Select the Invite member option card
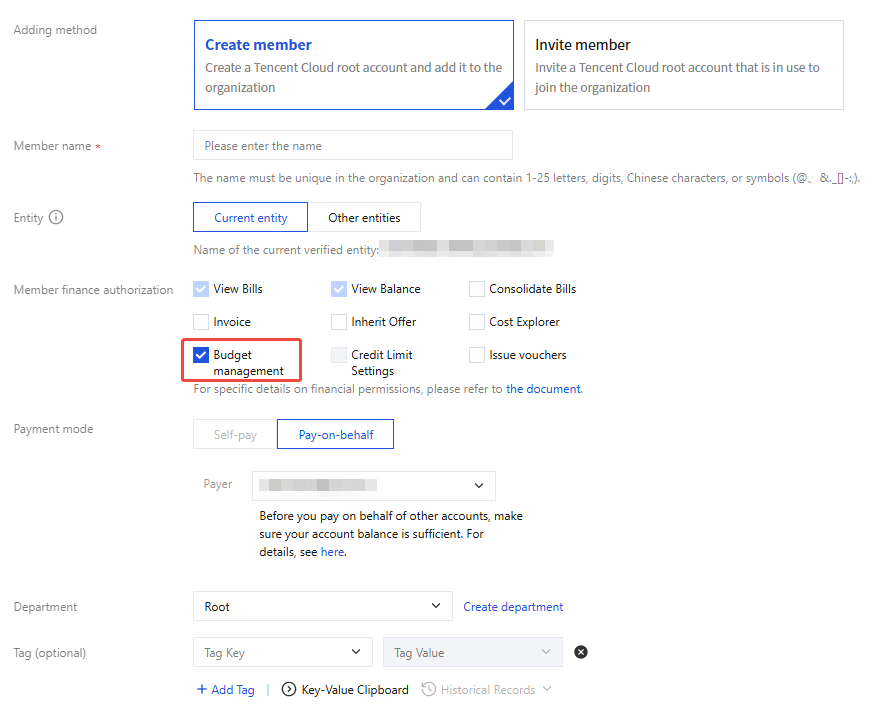The width and height of the screenshot is (874, 718). (x=683, y=65)
